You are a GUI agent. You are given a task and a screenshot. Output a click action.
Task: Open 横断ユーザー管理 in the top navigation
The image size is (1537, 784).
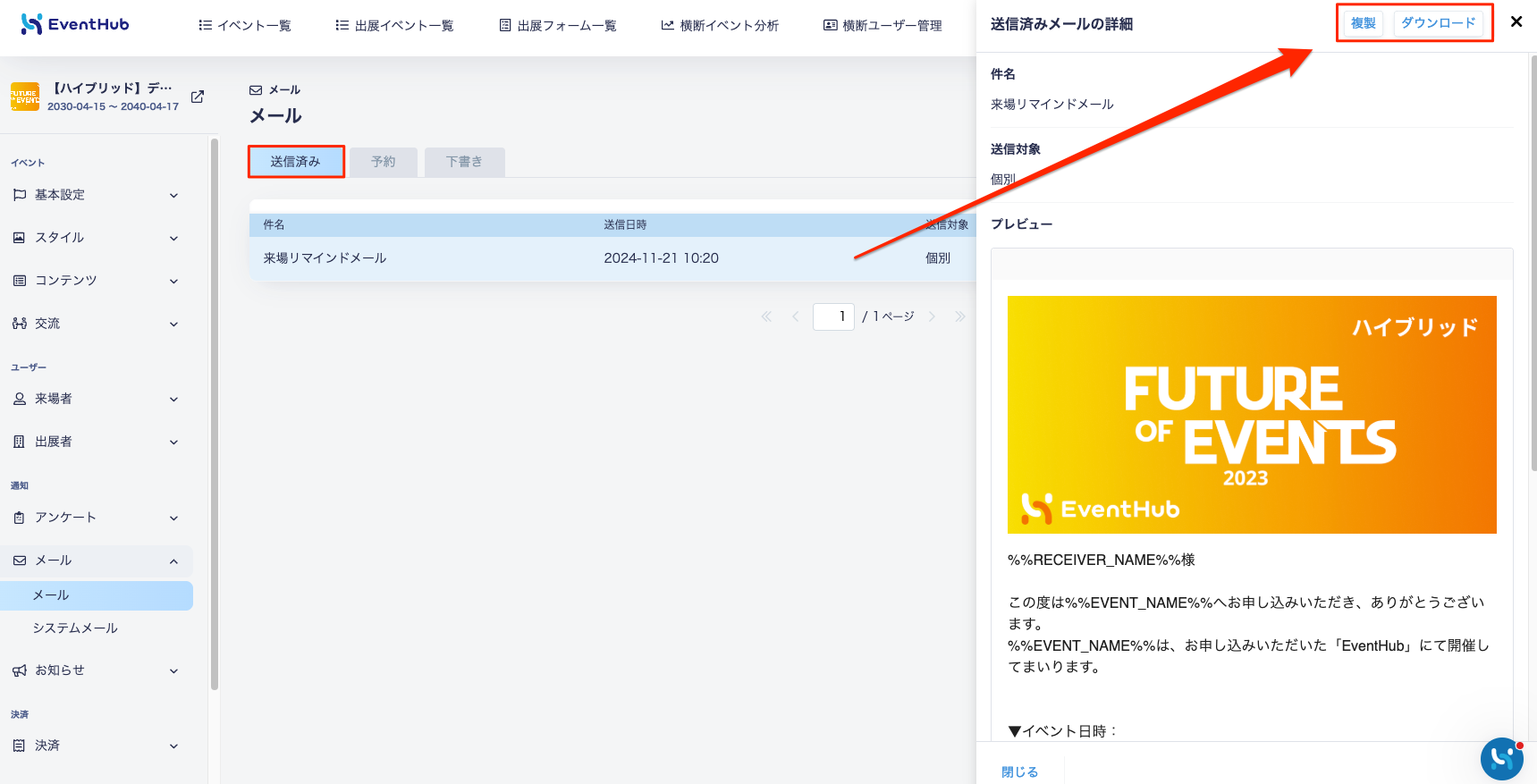883,26
